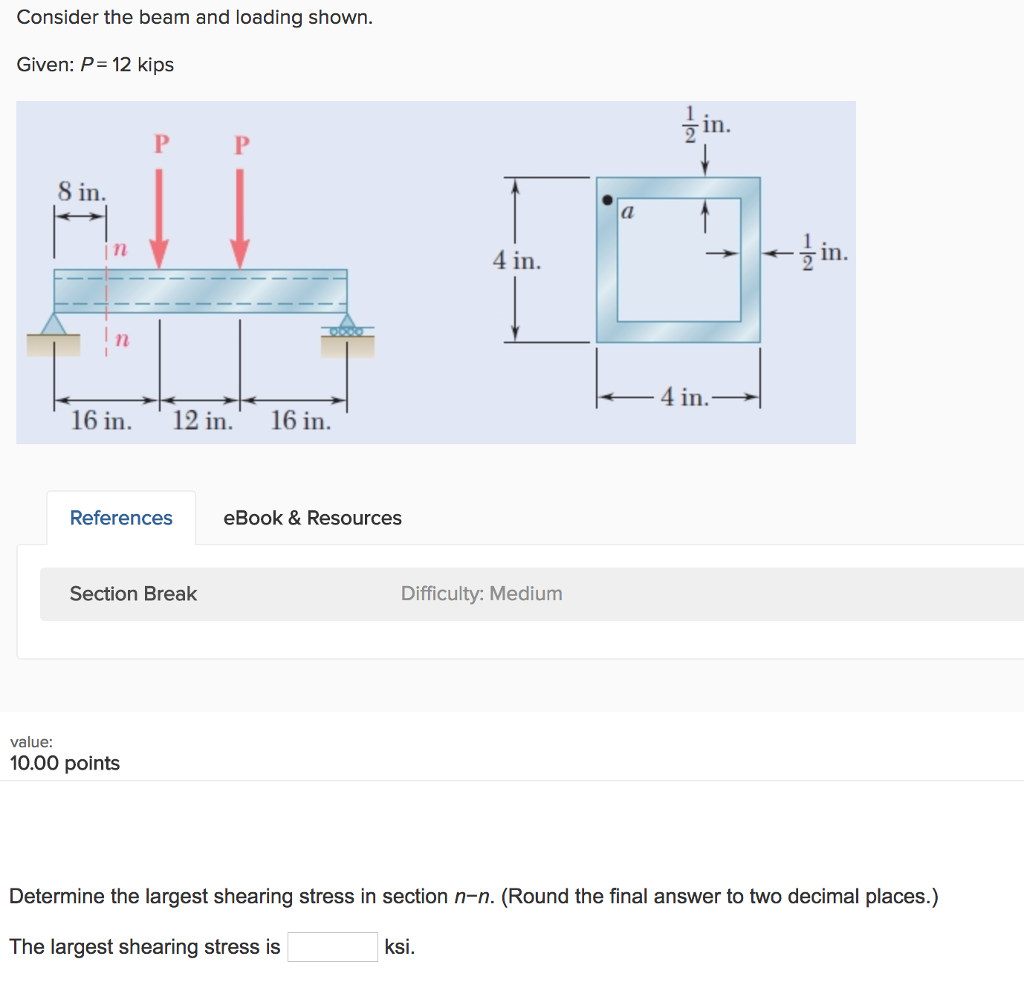Image resolution: width=1024 pixels, height=988 pixels.
Task: Click the shaded beam in the figure
Action: tap(200, 293)
